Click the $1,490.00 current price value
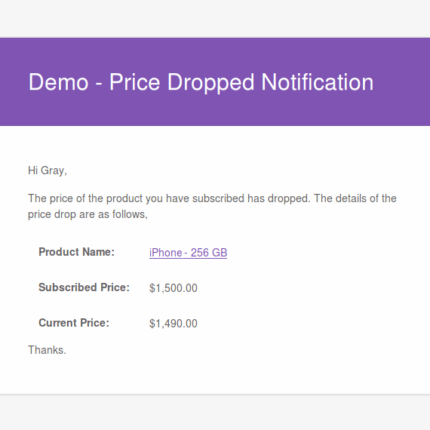This screenshot has width=430, height=430. click(173, 324)
